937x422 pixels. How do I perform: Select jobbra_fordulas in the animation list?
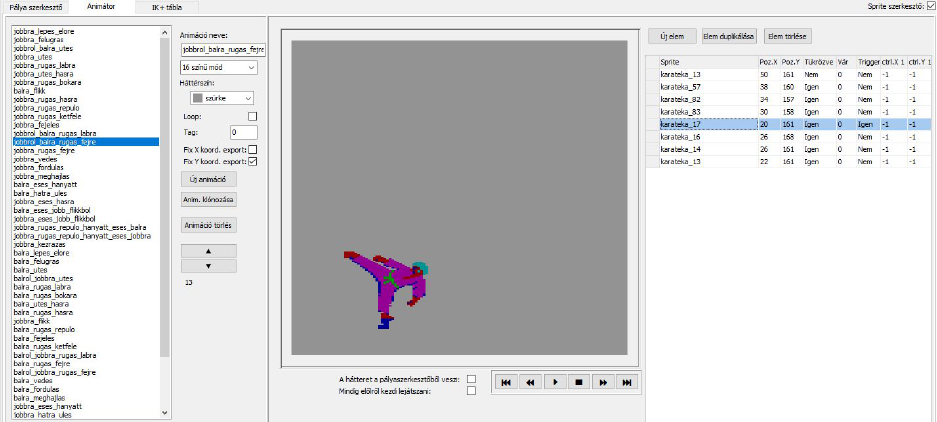pyautogui.click(x=41, y=167)
